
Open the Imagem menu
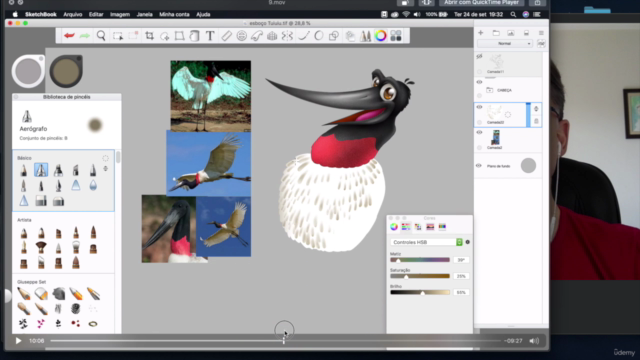coord(120,14)
